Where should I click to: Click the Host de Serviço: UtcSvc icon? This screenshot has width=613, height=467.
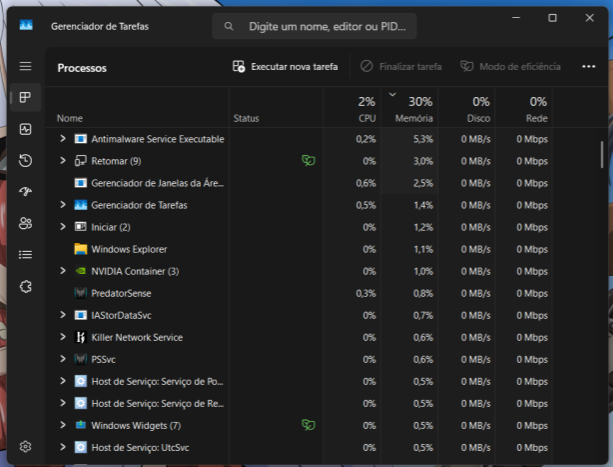tap(81, 447)
